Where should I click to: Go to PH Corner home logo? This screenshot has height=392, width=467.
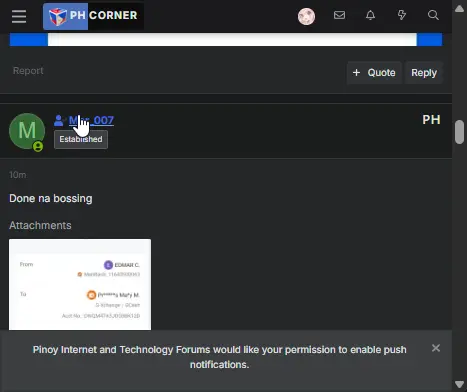[93, 16]
